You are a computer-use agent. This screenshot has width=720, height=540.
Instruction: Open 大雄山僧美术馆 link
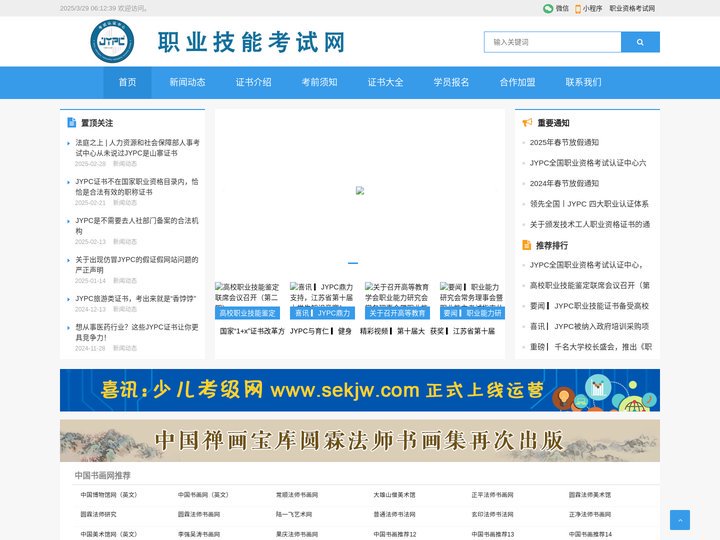[x=394, y=495]
